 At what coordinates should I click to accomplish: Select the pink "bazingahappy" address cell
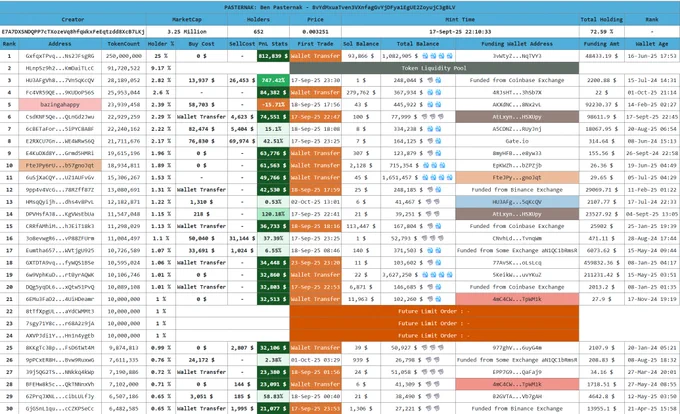[60, 104]
